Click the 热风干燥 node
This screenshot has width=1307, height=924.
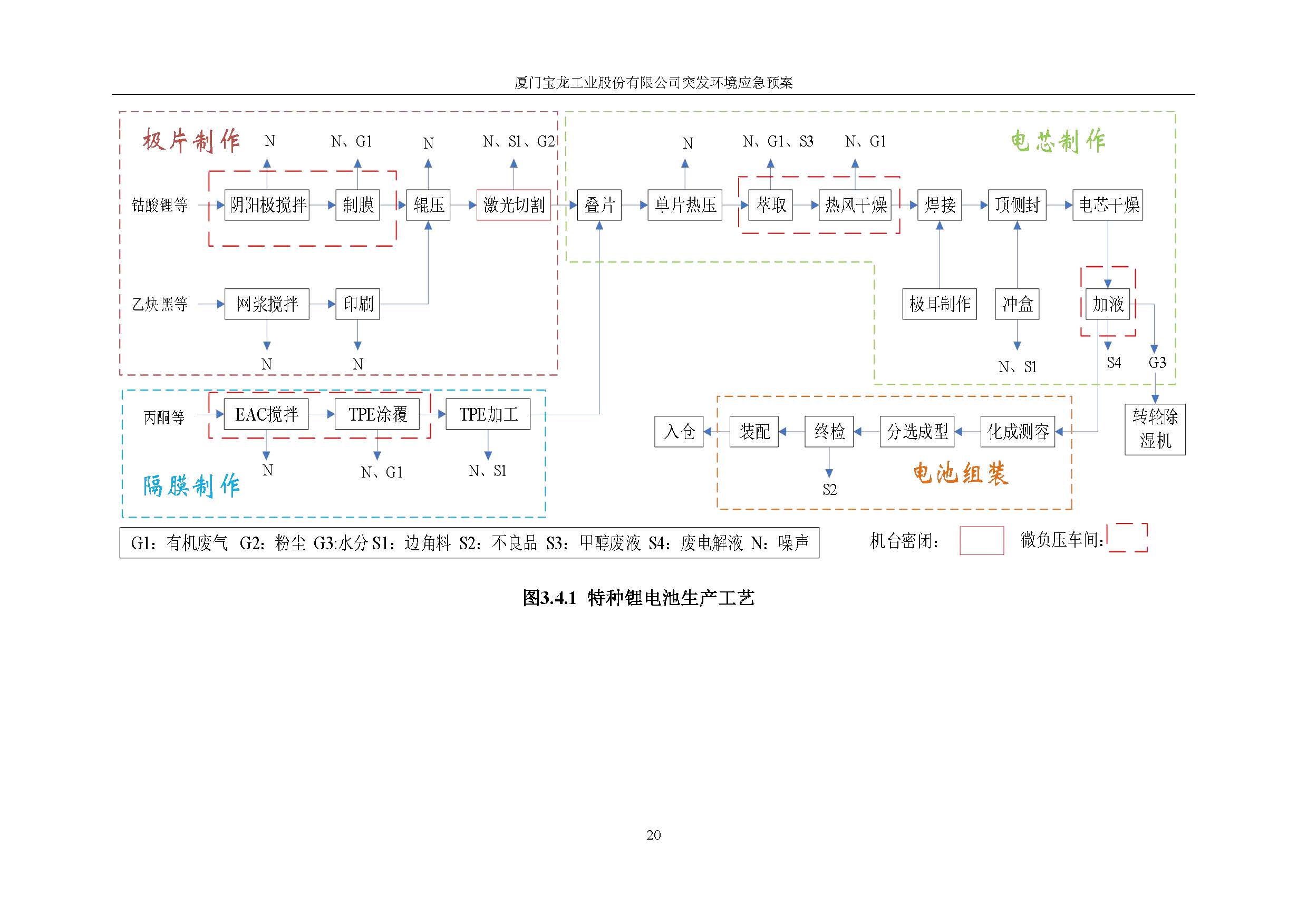click(x=855, y=205)
